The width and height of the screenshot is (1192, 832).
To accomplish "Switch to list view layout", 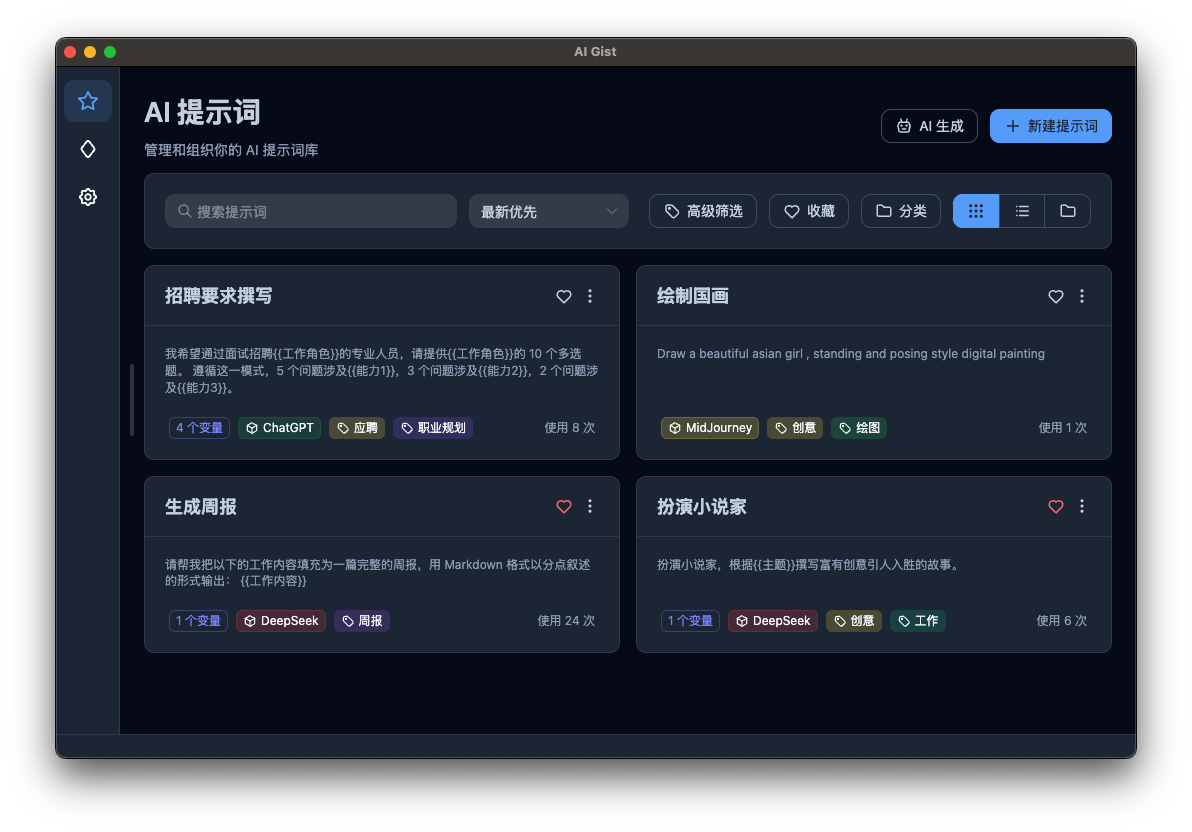I will (1021, 211).
